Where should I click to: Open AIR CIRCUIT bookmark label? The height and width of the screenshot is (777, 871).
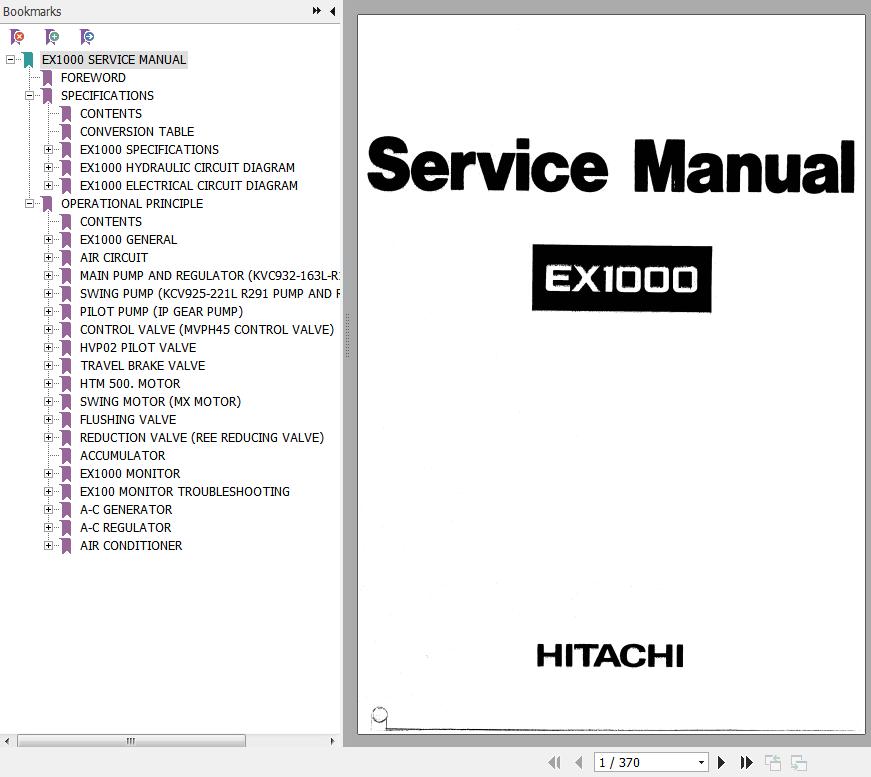pos(114,257)
